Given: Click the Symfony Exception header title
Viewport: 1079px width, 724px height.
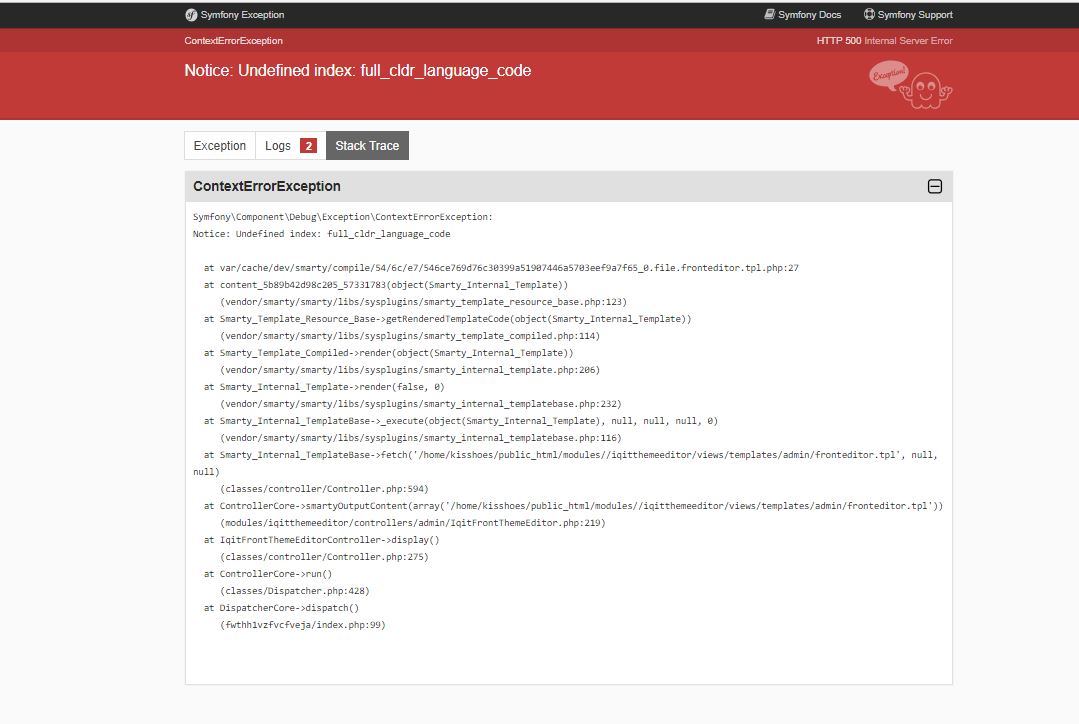Looking at the screenshot, I should [x=242, y=14].
